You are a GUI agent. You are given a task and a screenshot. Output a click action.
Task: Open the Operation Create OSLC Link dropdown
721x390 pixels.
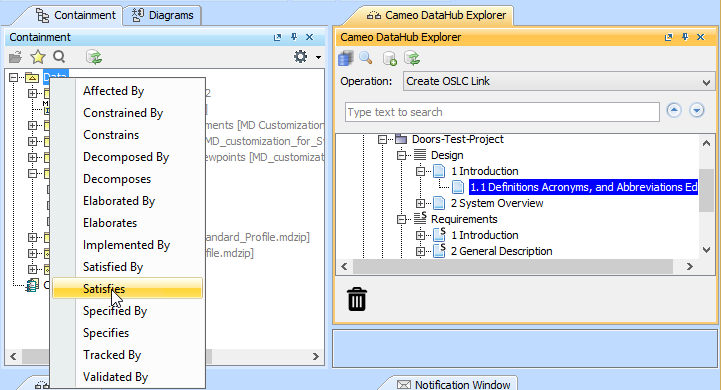click(x=559, y=81)
